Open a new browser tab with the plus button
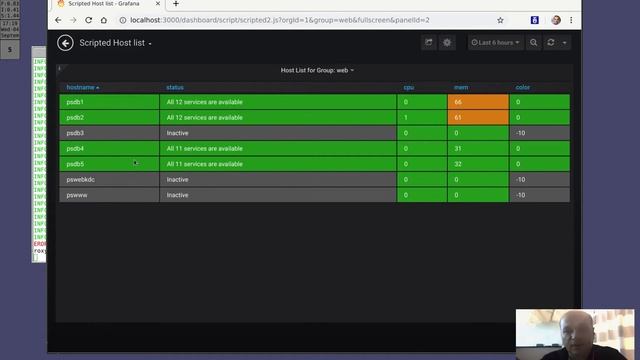This screenshot has height=360, width=640. coord(176,4)
